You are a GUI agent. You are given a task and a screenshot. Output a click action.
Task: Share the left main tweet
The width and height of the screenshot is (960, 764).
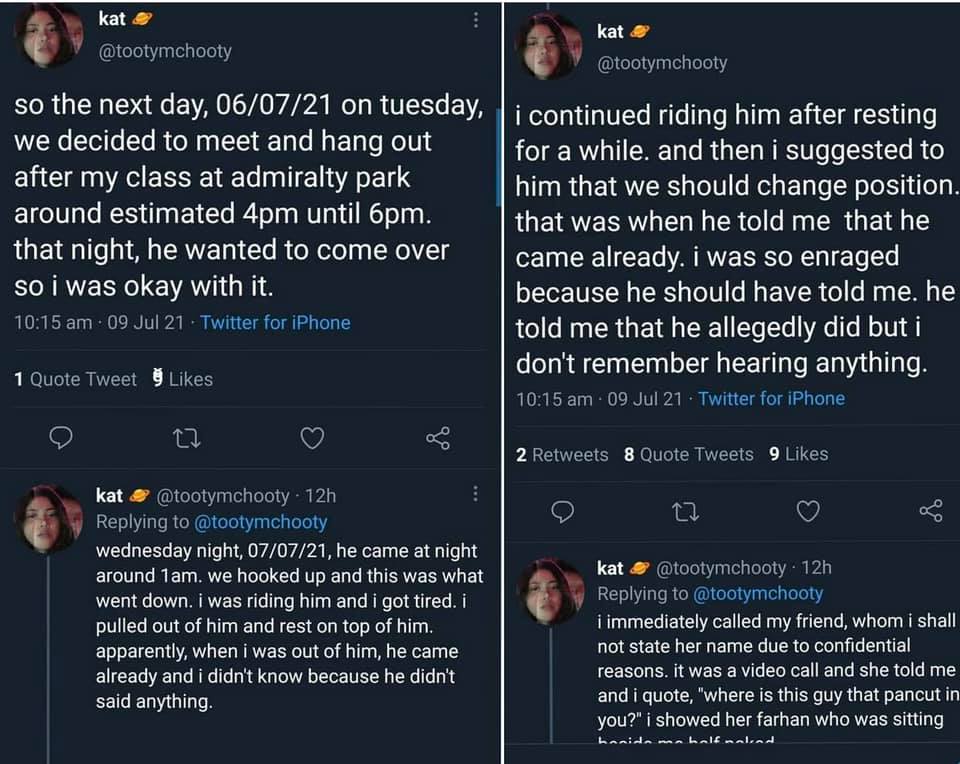pos(438,438)
